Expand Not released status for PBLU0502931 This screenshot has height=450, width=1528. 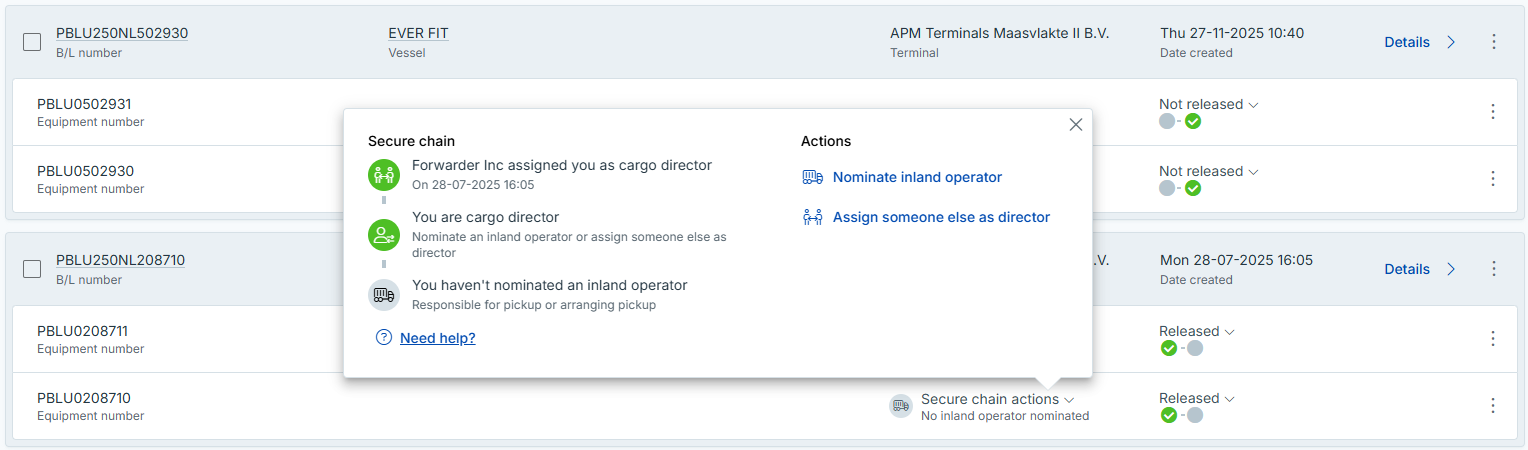(x=1208, y=104)
